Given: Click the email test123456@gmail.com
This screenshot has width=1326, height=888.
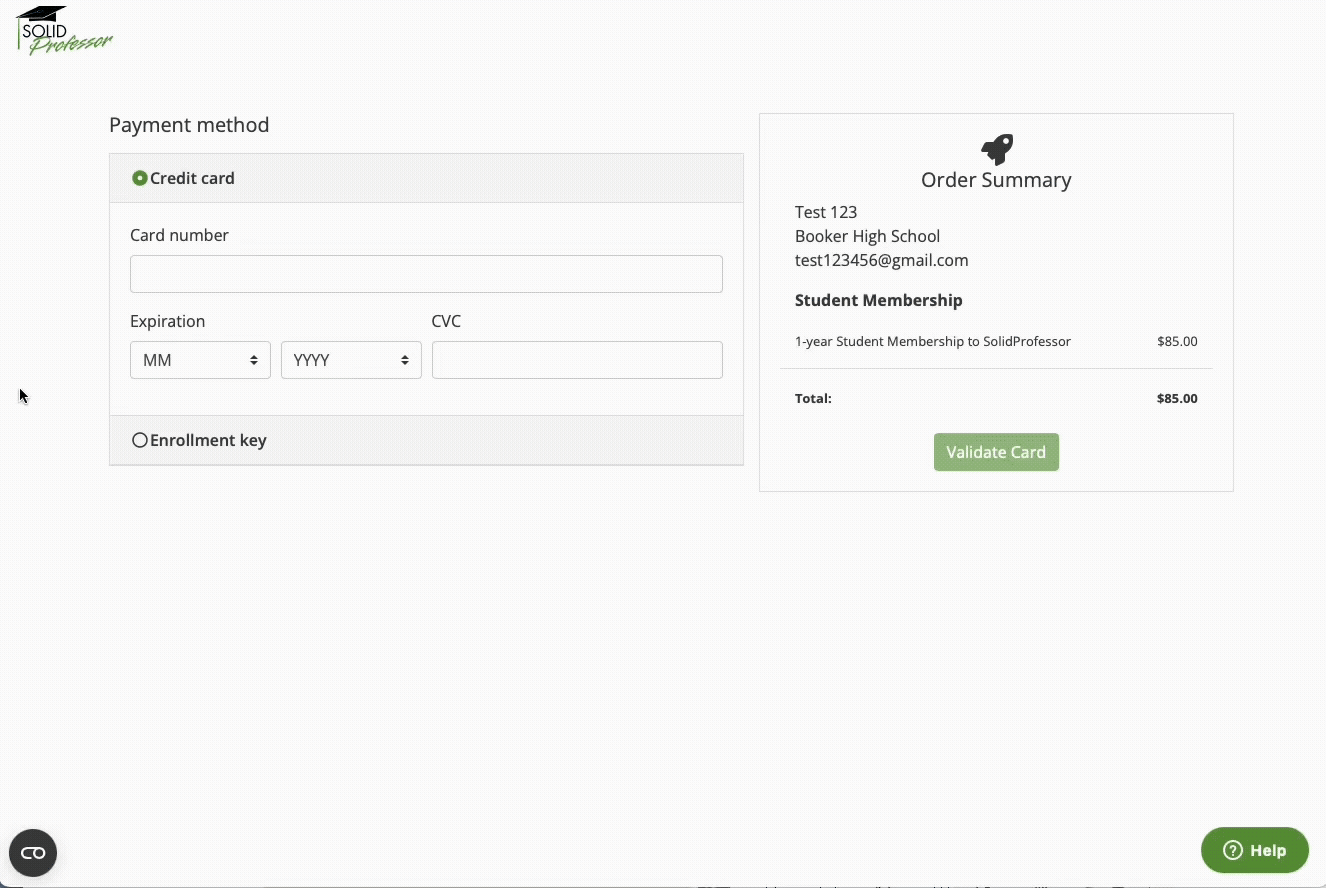Looking at the screenshot, I should click(881, 260).
